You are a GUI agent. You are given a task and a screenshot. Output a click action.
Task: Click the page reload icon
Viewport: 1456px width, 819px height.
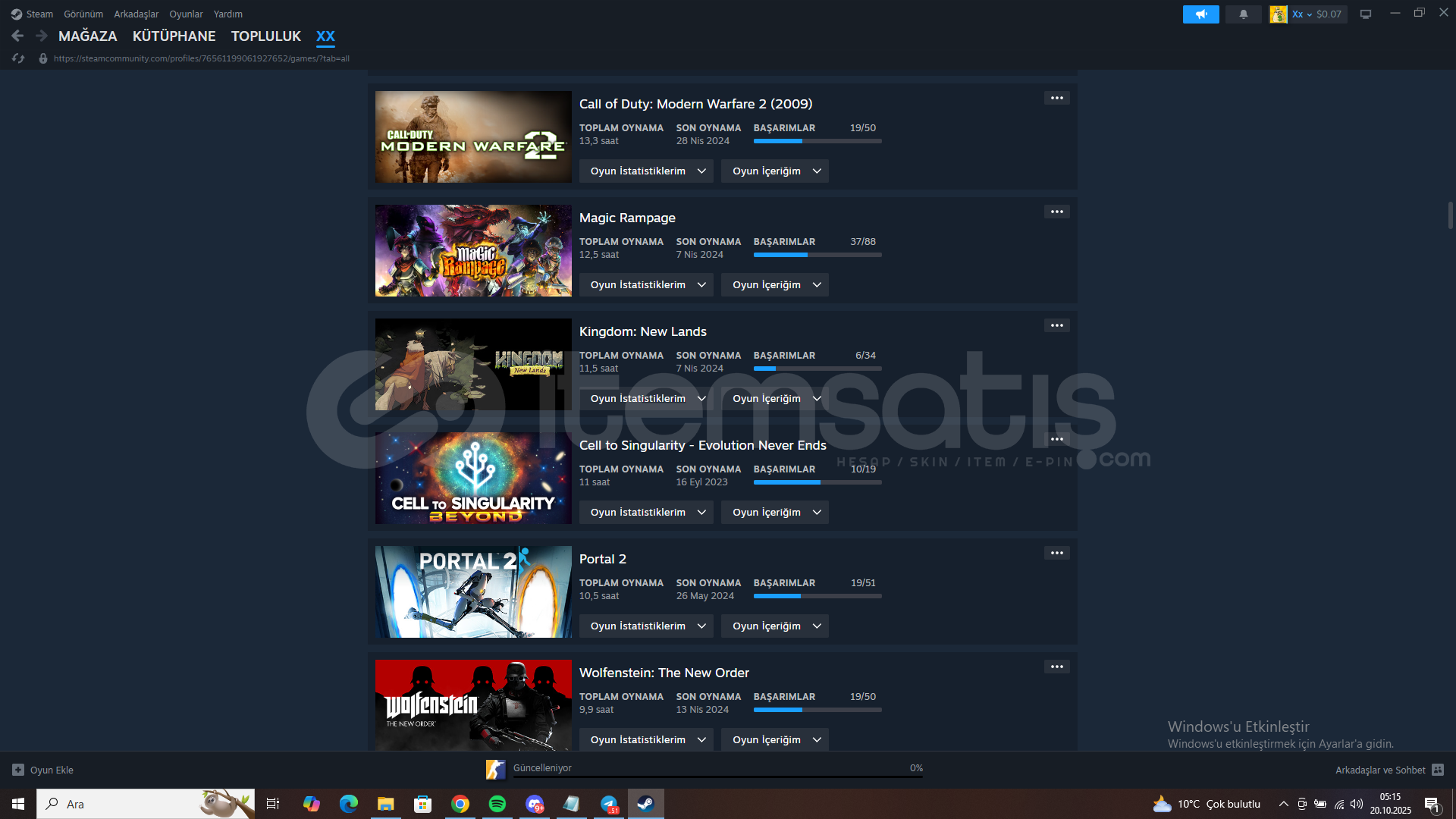[x=18, y=58]
